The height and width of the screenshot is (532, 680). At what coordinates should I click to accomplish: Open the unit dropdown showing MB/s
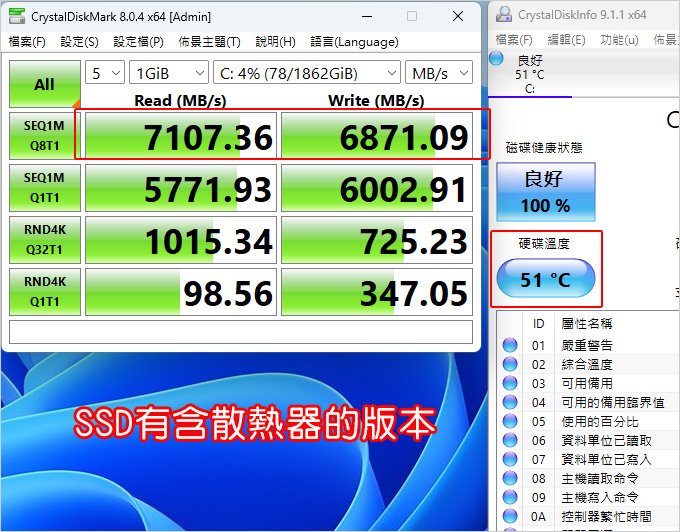point(439,73)
